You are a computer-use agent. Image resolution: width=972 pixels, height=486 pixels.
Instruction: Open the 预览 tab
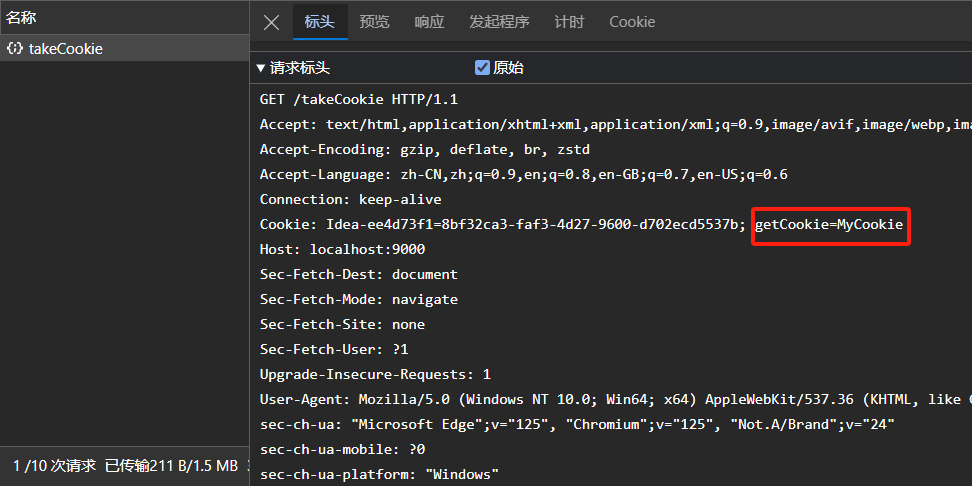[x=375, y=22]
